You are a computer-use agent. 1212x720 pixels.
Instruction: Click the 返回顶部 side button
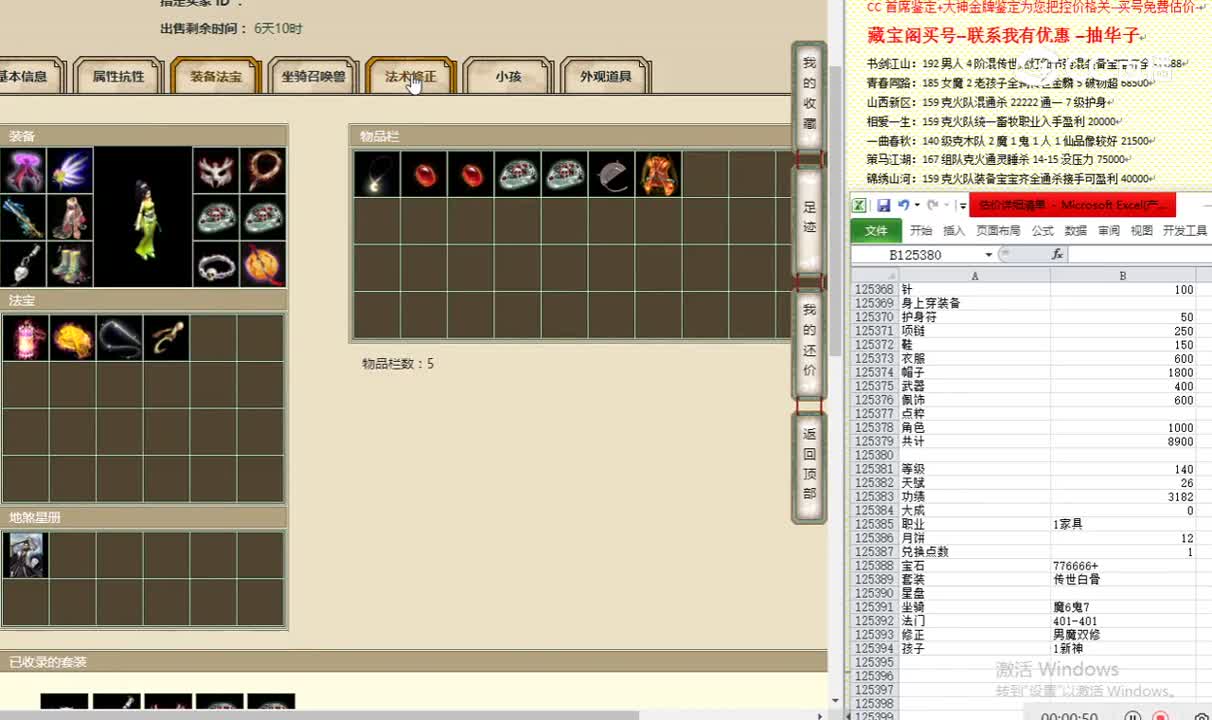[x=809, y=467]
